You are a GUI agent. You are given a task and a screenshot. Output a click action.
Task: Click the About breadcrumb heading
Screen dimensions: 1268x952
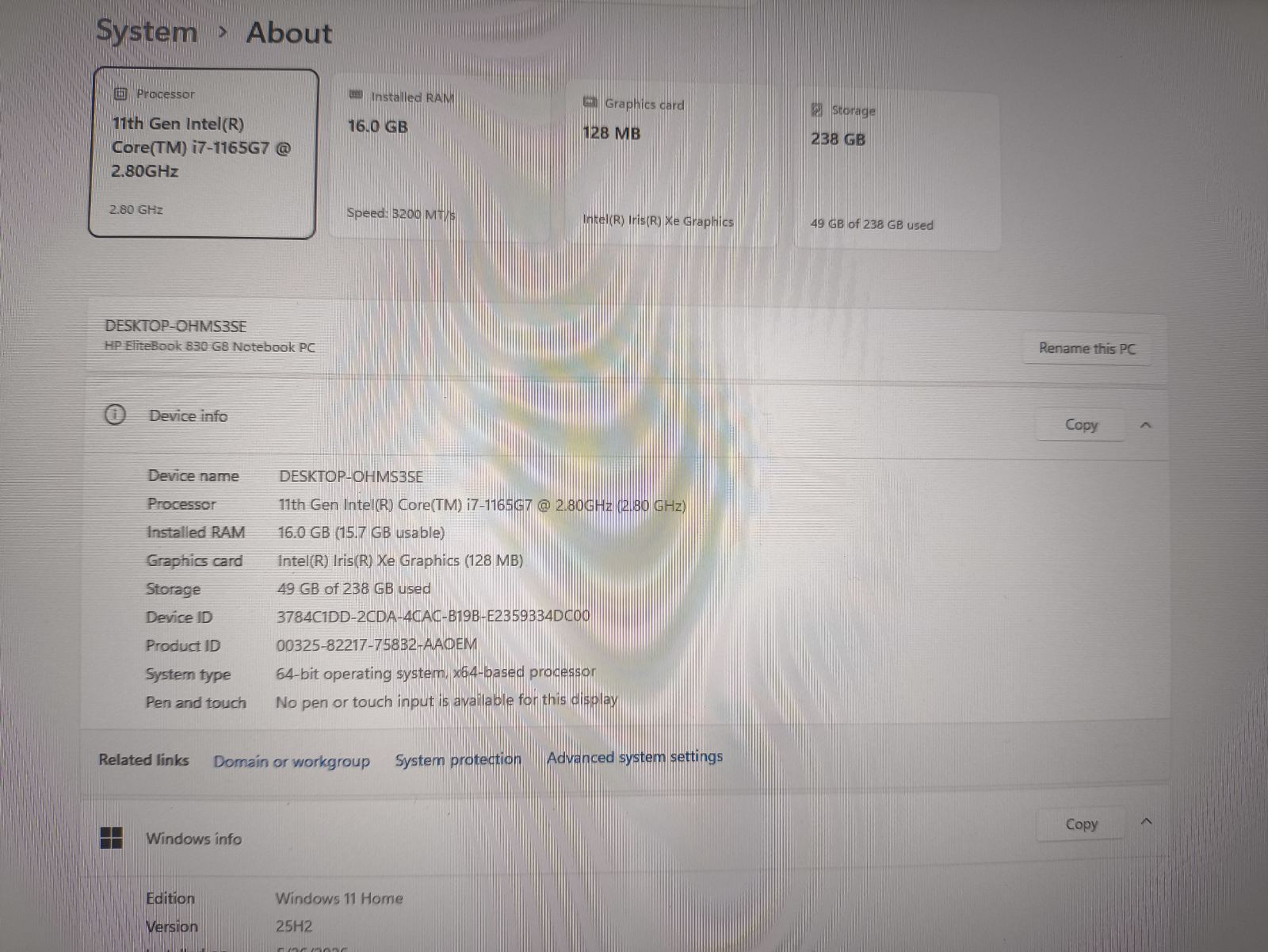[x=288, y=32]
